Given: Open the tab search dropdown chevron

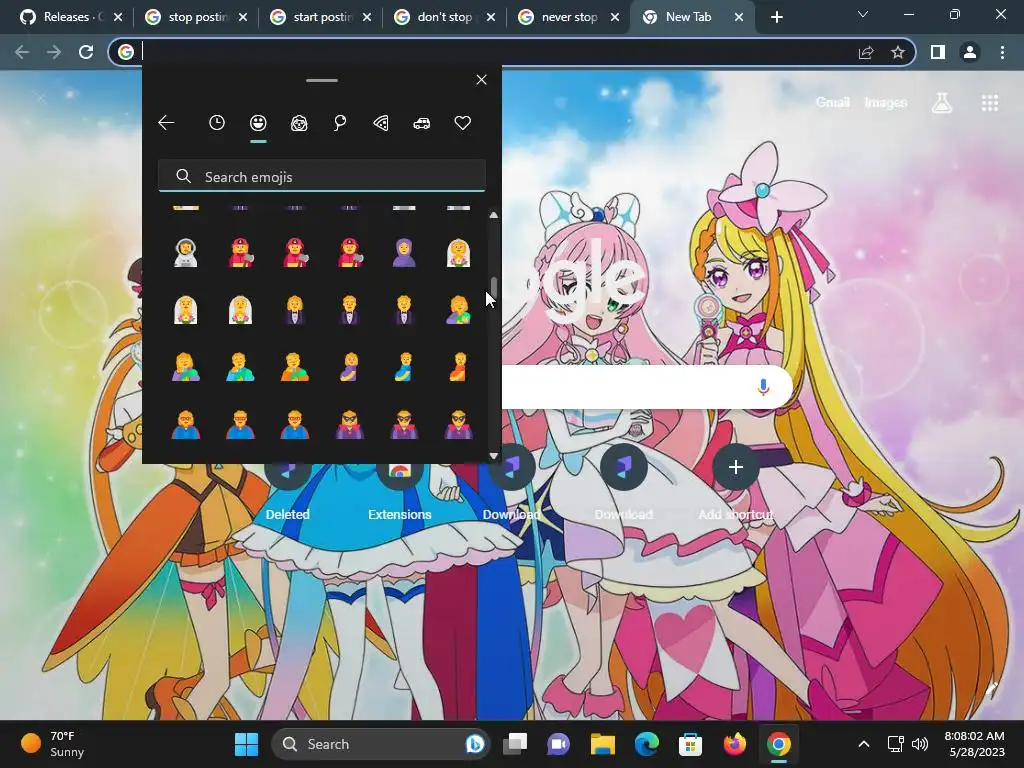Looking at the screenshot, I should [863, 14].
